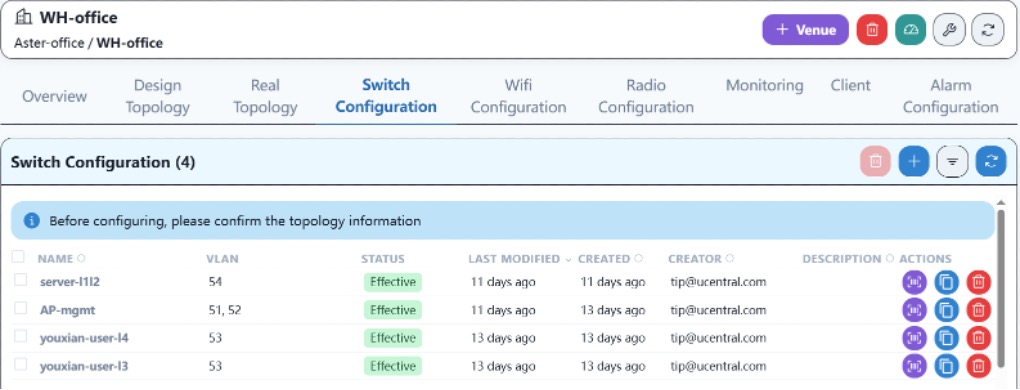The height and width of the screenshot is (390, 1020).
Task: Click the wrench tools icon in header
Action: 948,30
